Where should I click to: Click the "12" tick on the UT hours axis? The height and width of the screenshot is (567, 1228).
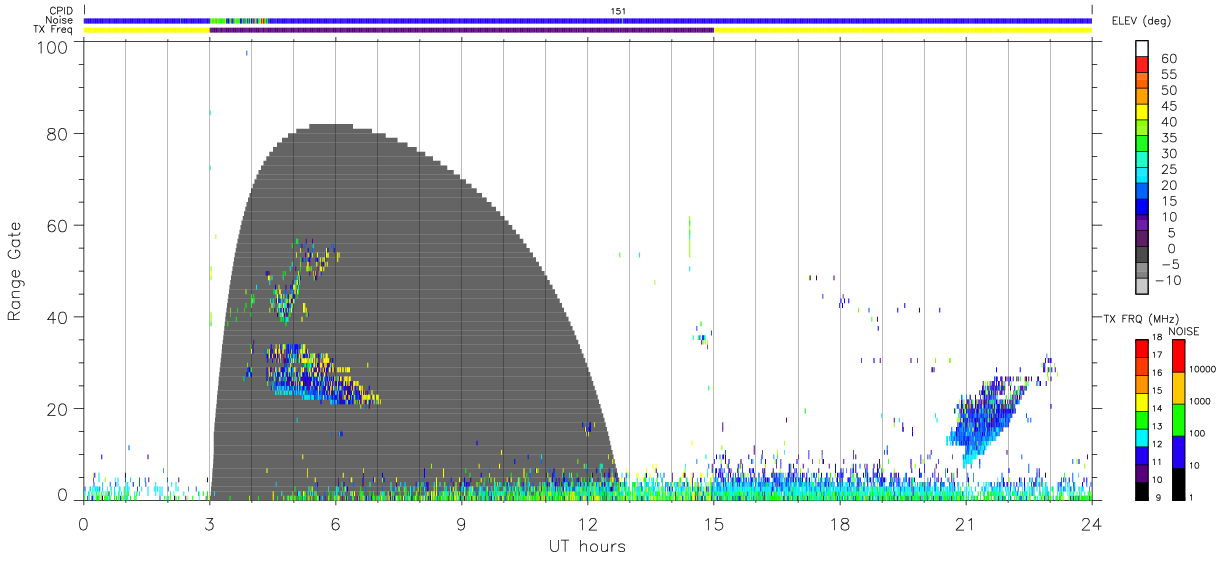(x=588, y=523)
